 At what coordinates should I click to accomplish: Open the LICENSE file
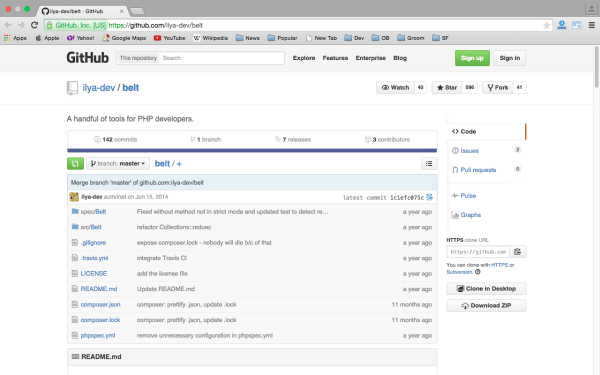(x=94, y=273)
